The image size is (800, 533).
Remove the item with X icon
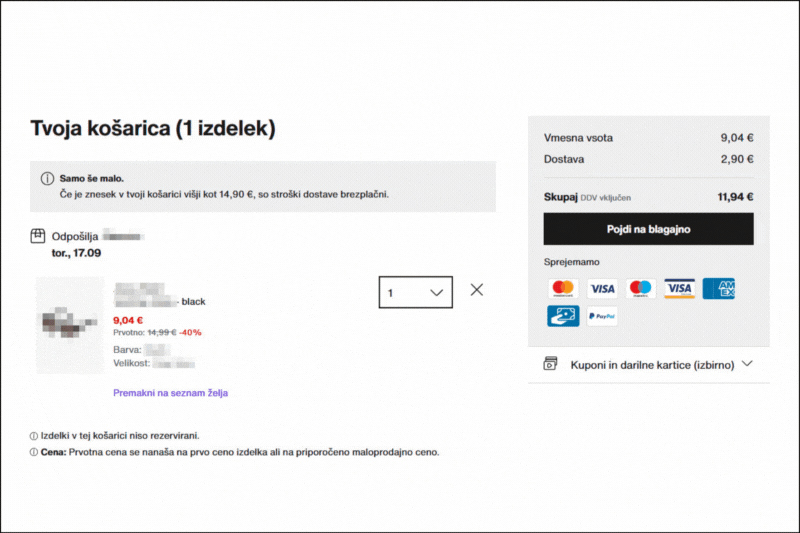tap(477, 290)
